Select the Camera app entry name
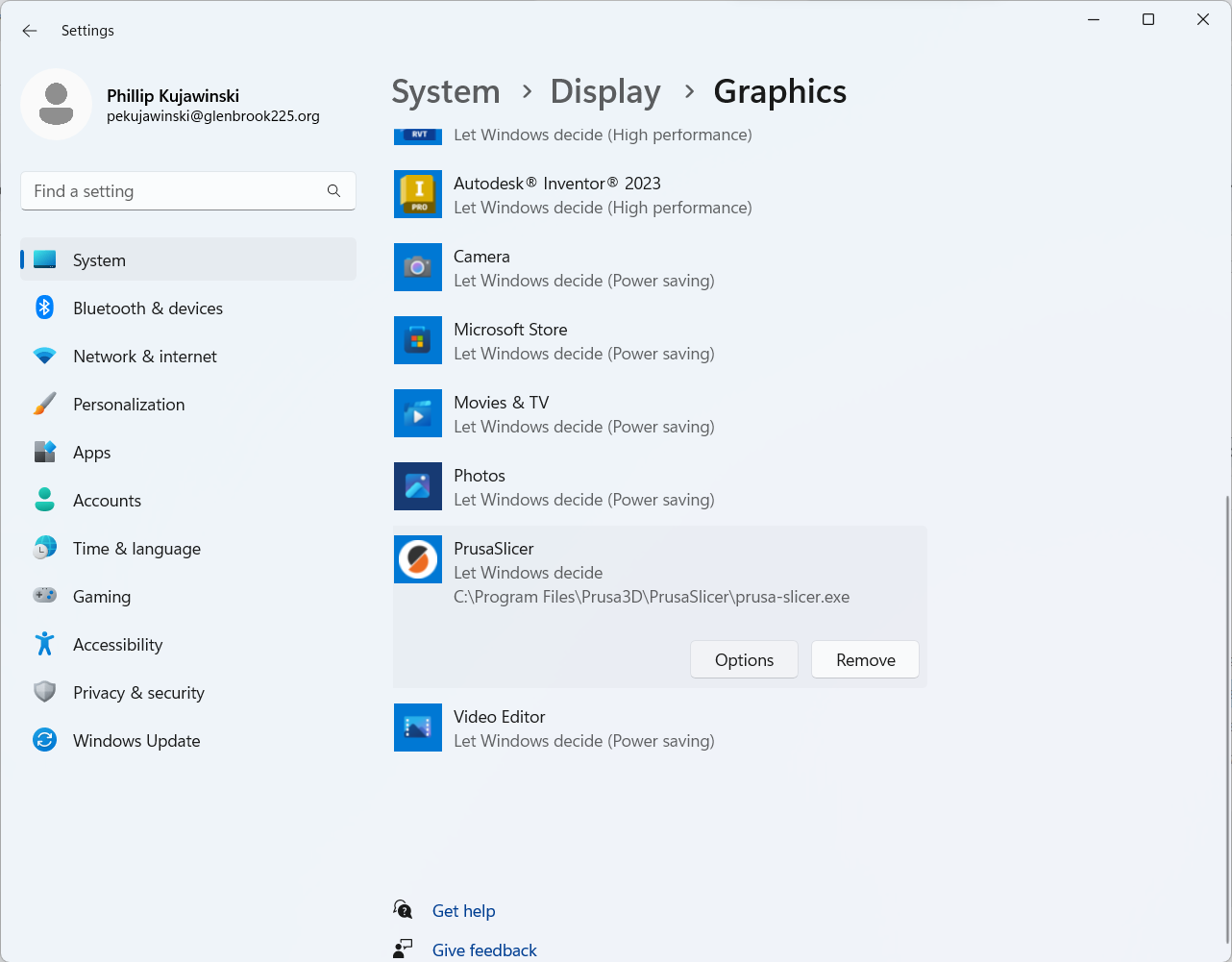This screenshot has height=962, width=1232. click(x=481, y=257)
